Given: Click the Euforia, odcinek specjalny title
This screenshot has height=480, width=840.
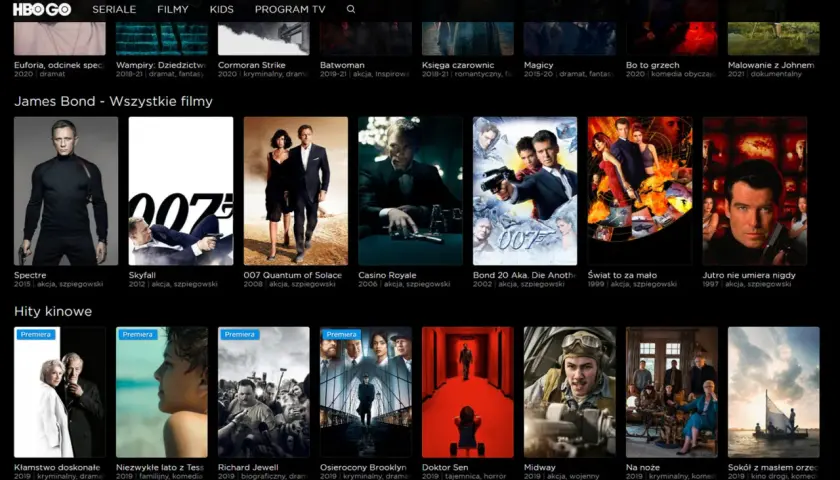Looking at the screenshot, I should (59, 65).
